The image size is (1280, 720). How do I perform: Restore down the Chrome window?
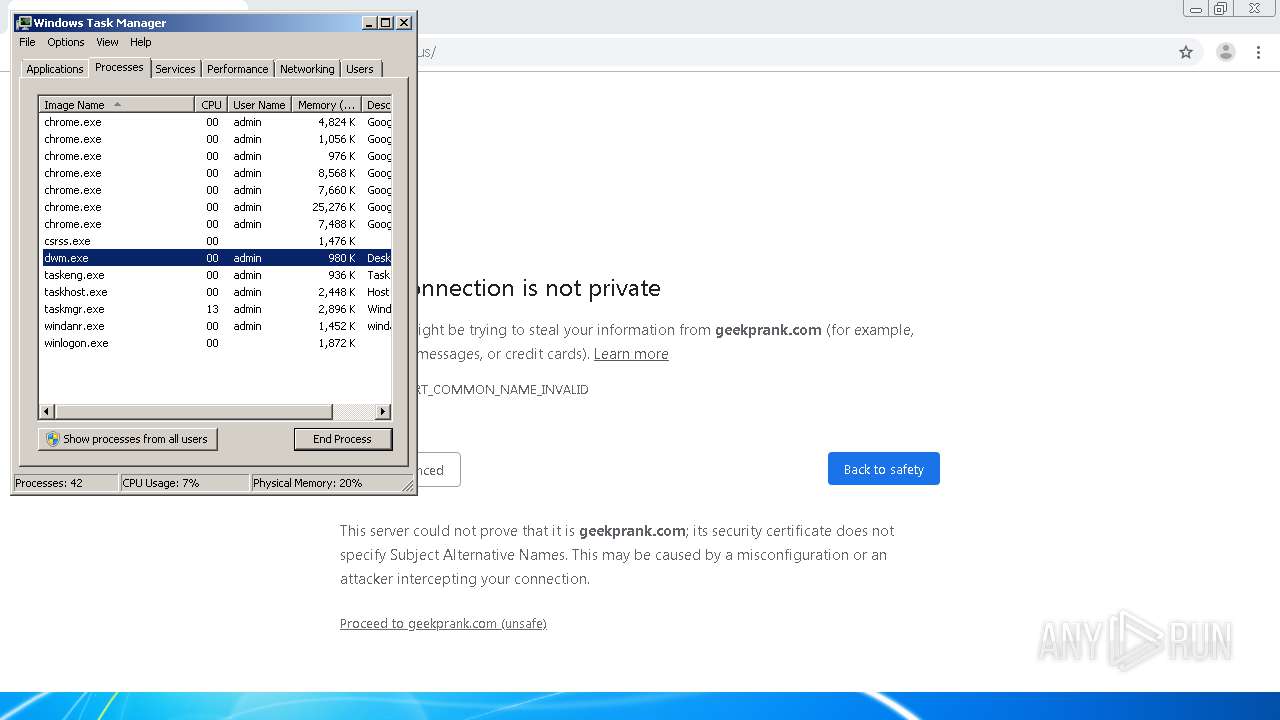(1221, 9)
